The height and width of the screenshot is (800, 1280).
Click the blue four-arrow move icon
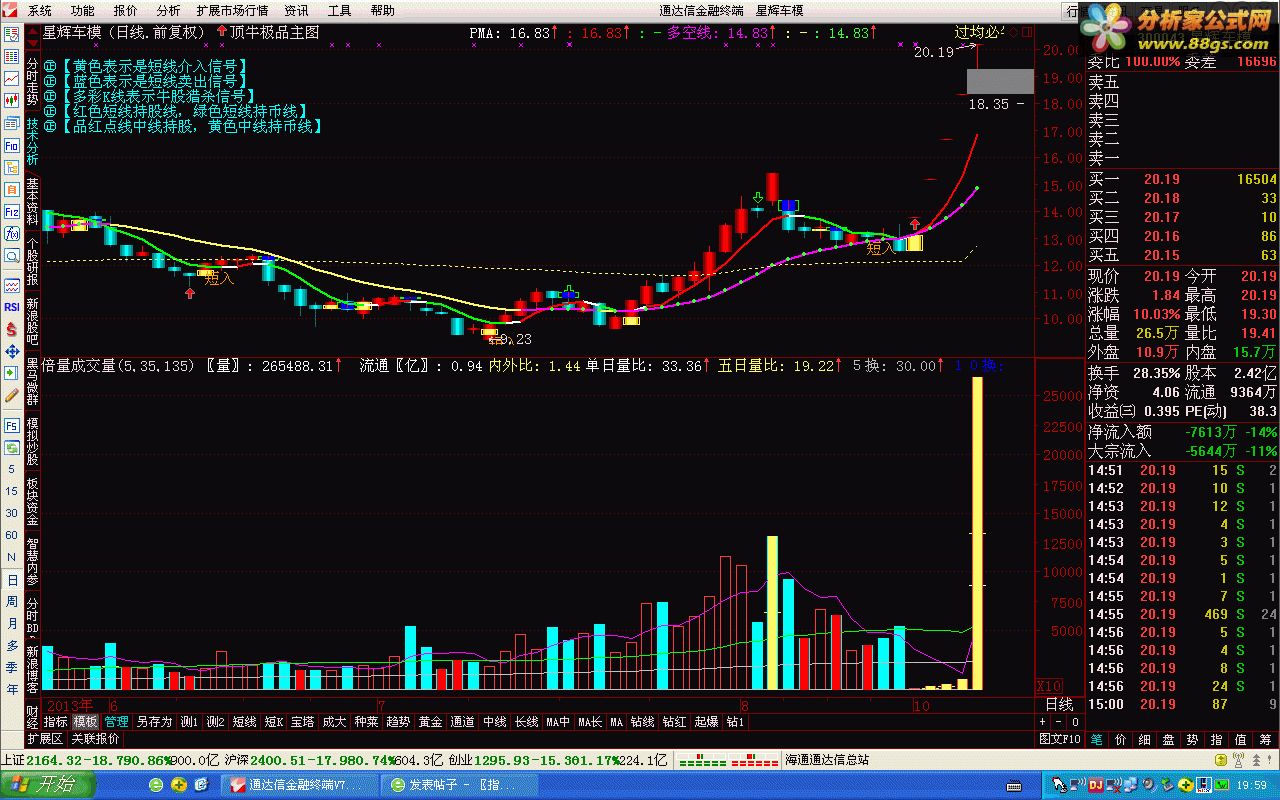[11, 352]
